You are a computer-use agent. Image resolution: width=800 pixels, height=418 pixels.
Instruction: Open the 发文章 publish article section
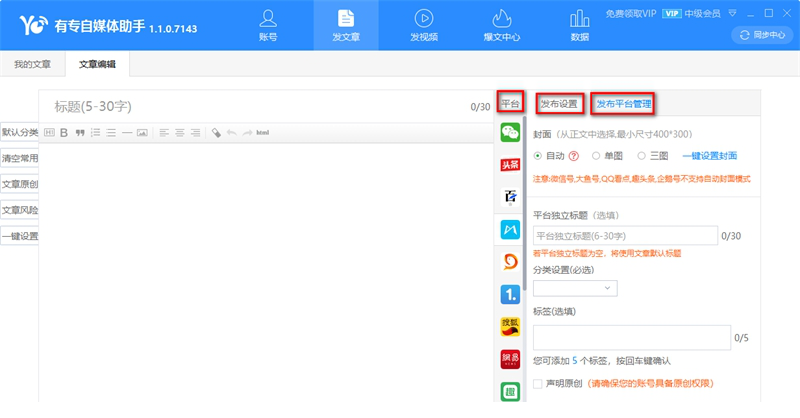(346, 26)
